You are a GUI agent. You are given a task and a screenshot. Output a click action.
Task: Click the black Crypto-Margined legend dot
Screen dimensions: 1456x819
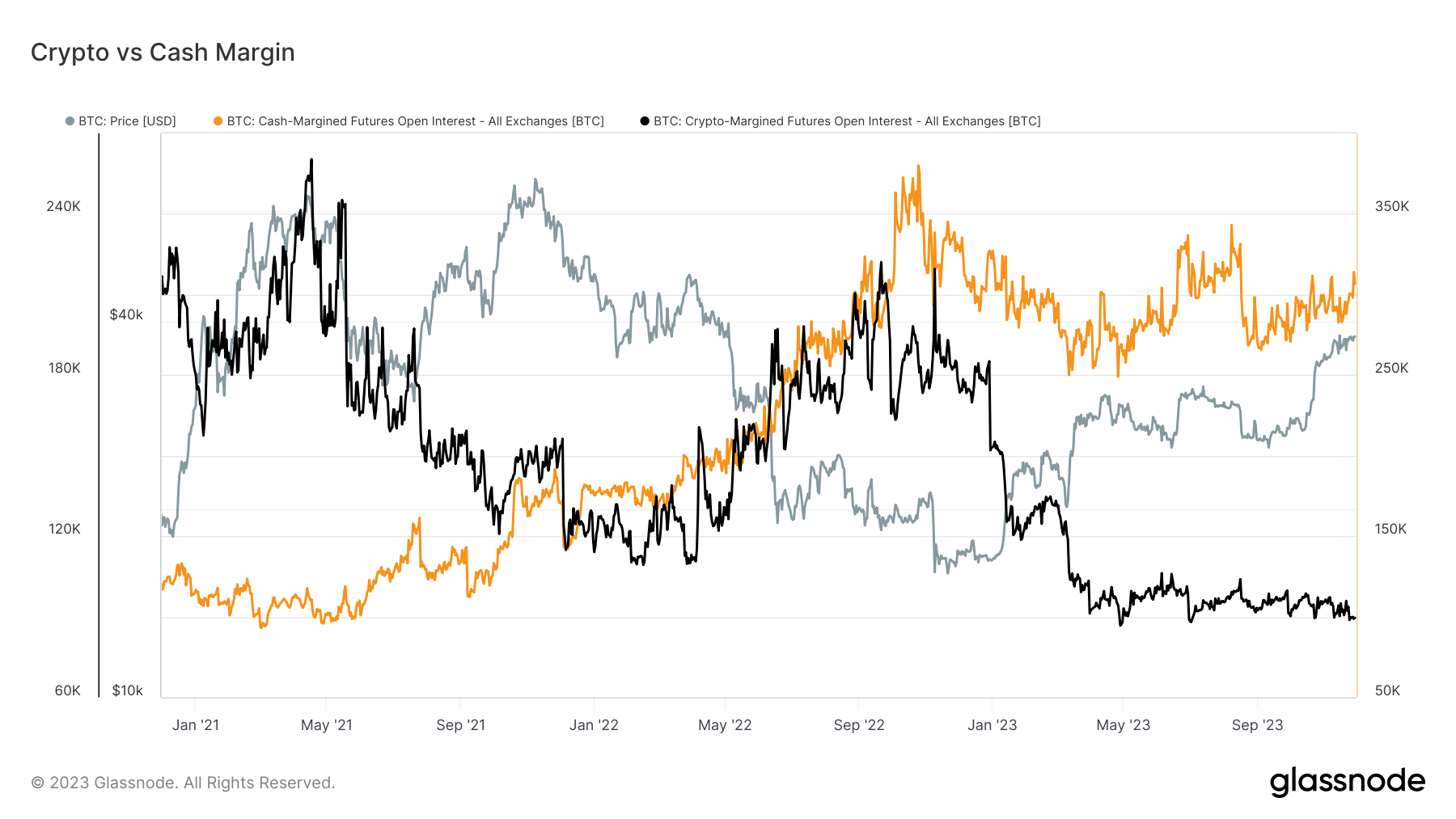tap(645, 121)
